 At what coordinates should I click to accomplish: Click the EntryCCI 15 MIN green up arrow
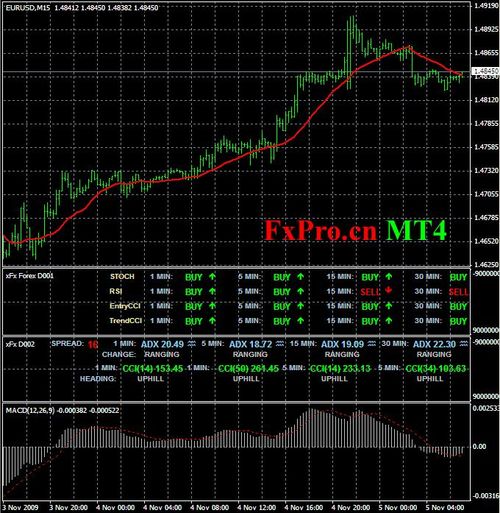pyautogui.click(x=389, y=306)
